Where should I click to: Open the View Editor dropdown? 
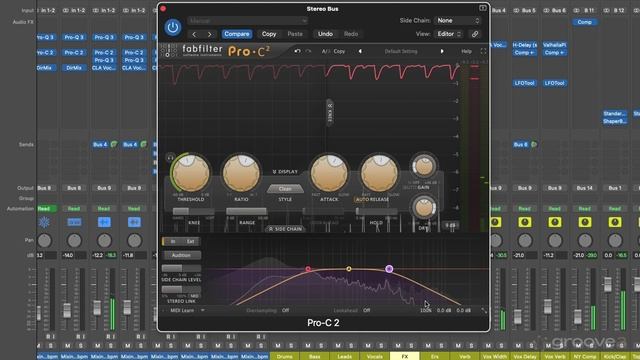click(449, 34)
